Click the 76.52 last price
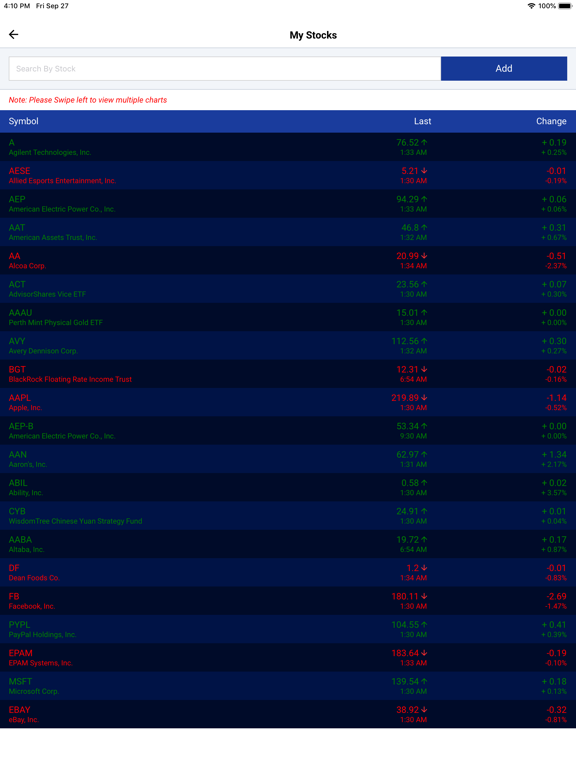576x768 pixels. pos(408,143)
